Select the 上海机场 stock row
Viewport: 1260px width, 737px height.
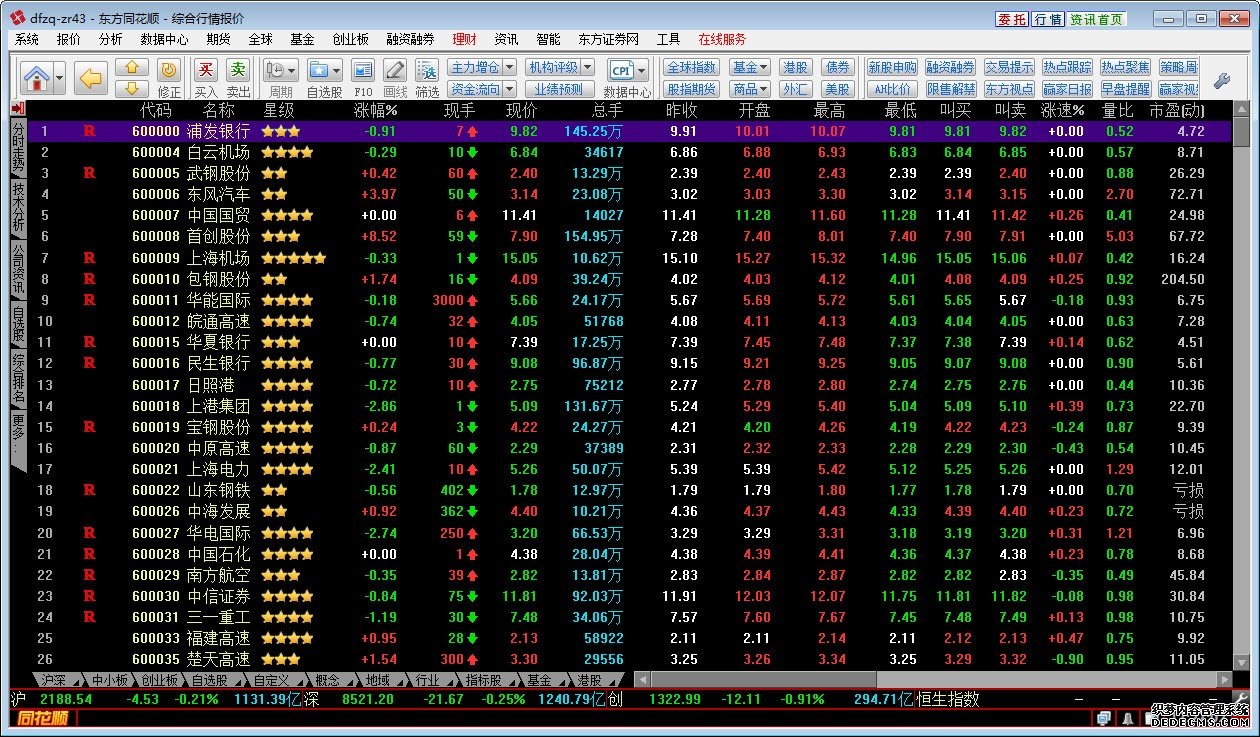tap(630, 257)
